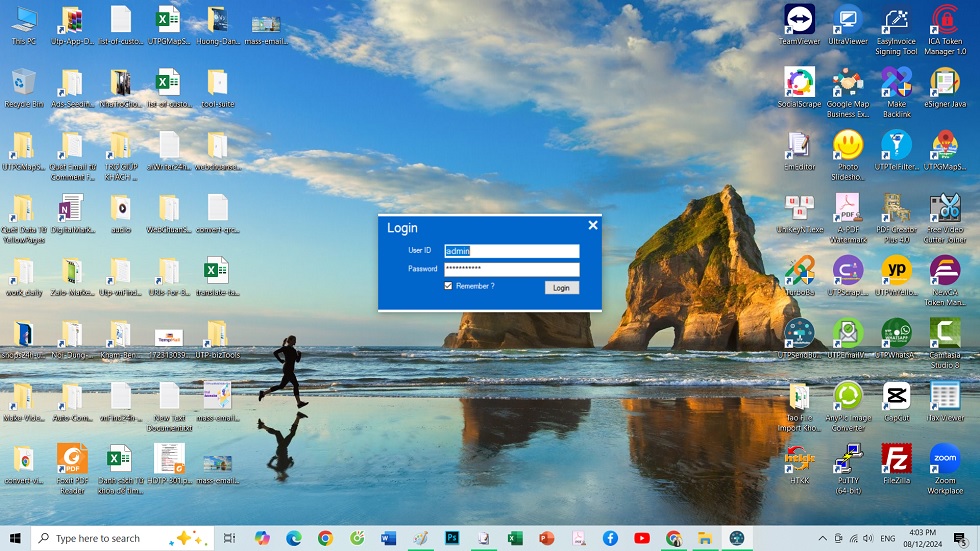Screen dimensions: 980x551
Task: Open the ENG input language switcher
Action: [887, 538]
